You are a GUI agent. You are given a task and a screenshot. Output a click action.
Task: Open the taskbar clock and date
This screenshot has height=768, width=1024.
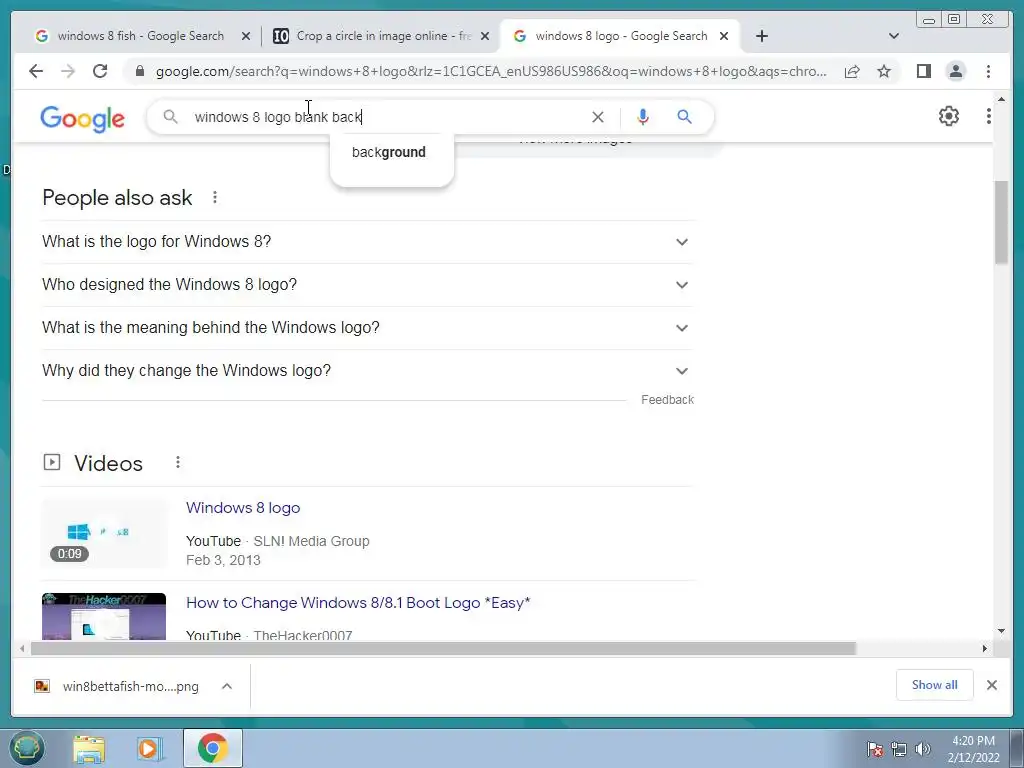[973, 749]
